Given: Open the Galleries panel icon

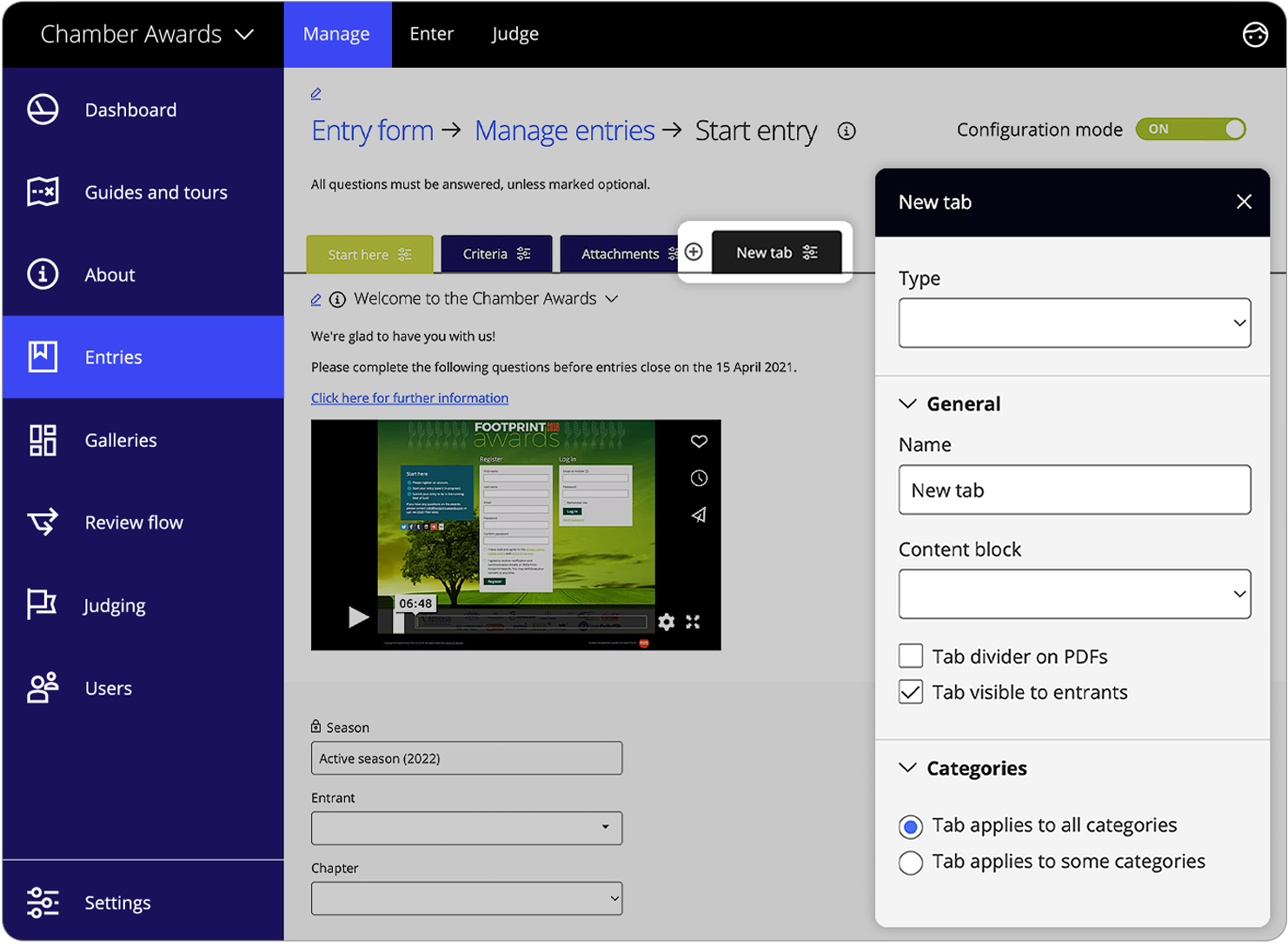Looking at the screenshot, I should [x=43, y=440].
